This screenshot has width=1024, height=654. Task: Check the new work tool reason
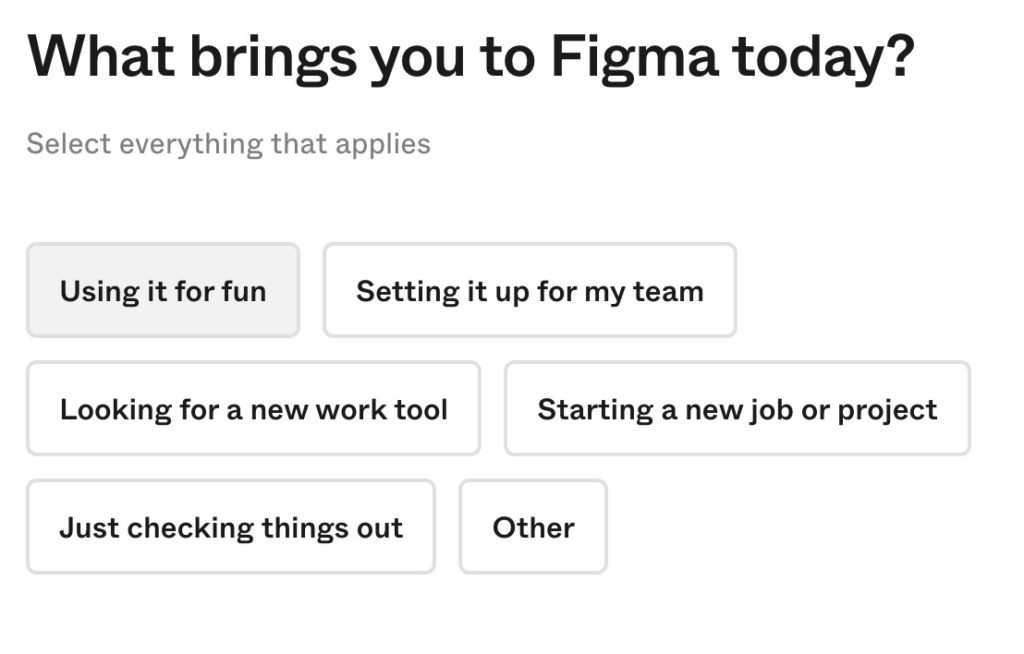tap(253, 409)
